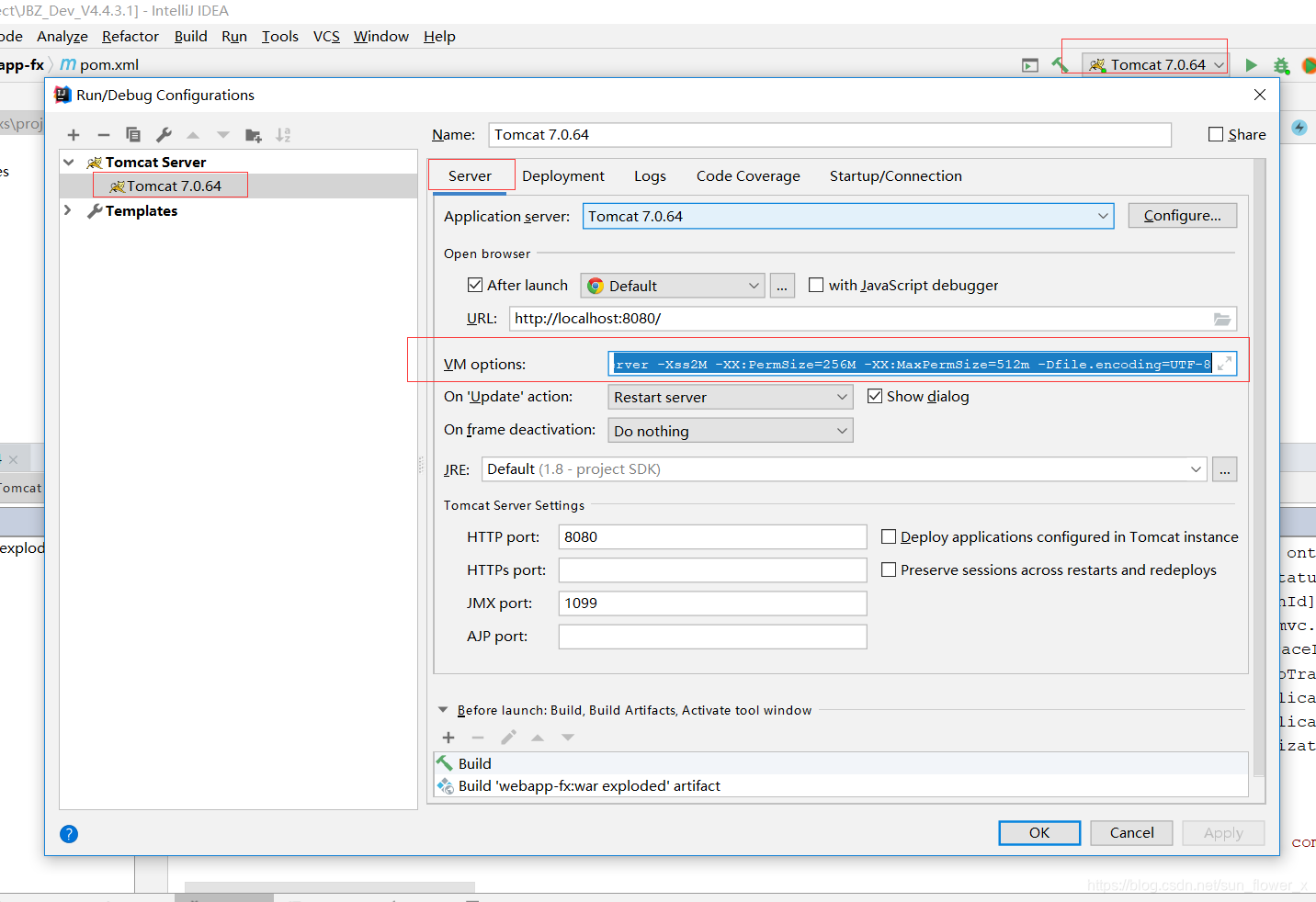Create new folder for configurations

point(254,135)
